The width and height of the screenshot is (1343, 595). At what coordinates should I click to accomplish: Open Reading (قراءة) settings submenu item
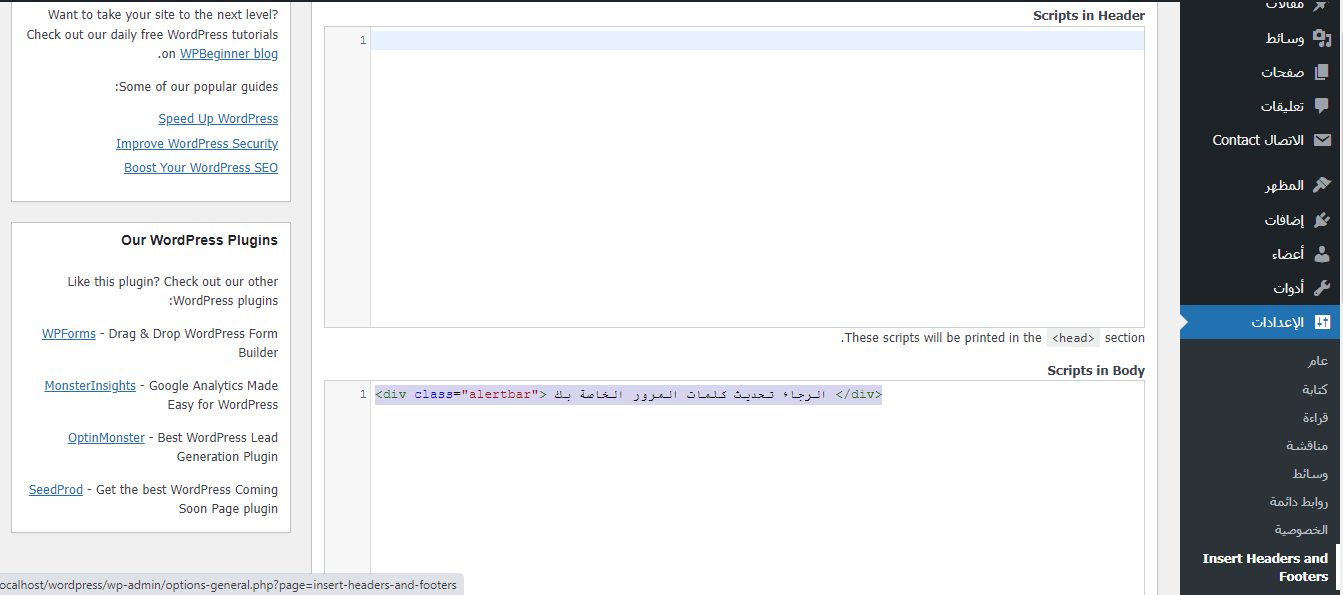pos(1311,417)
